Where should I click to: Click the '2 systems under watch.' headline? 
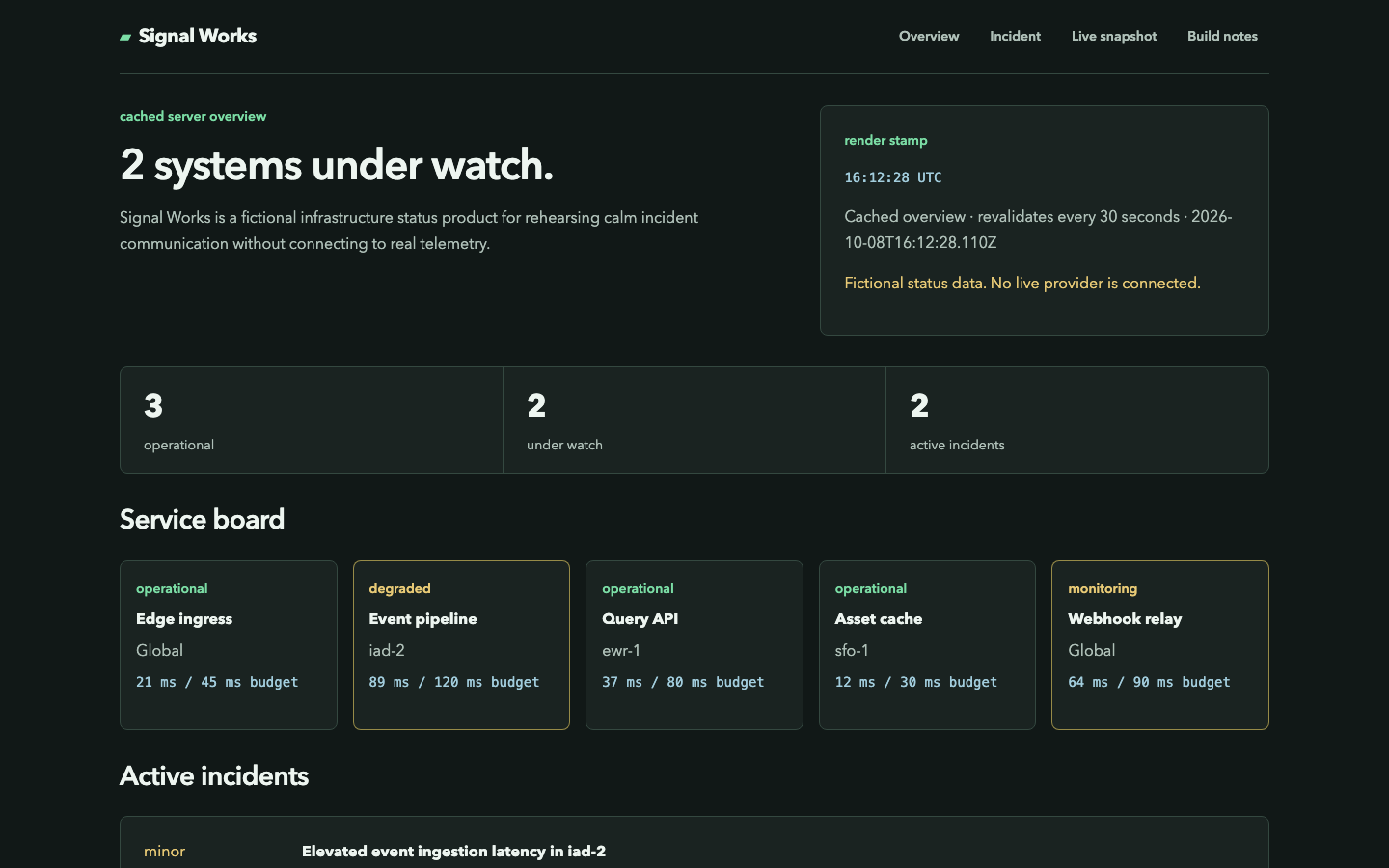pyautogui.click(x=337, y=165)
